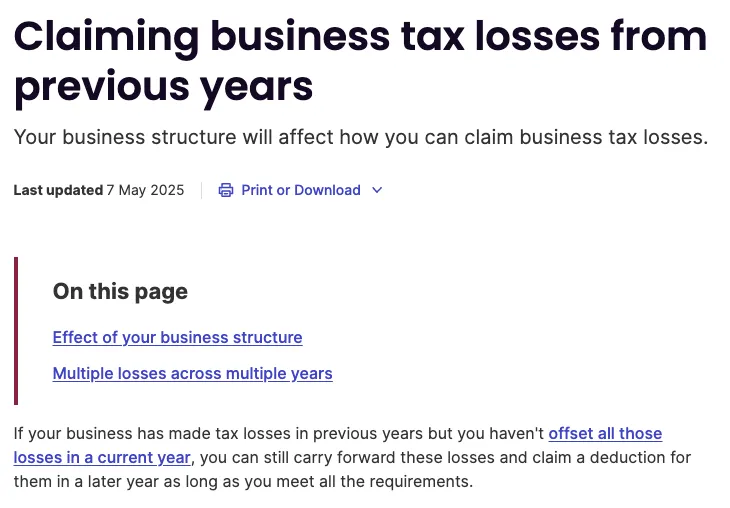
Task: Click the divider between date and Print
Action: coord(202,190)
